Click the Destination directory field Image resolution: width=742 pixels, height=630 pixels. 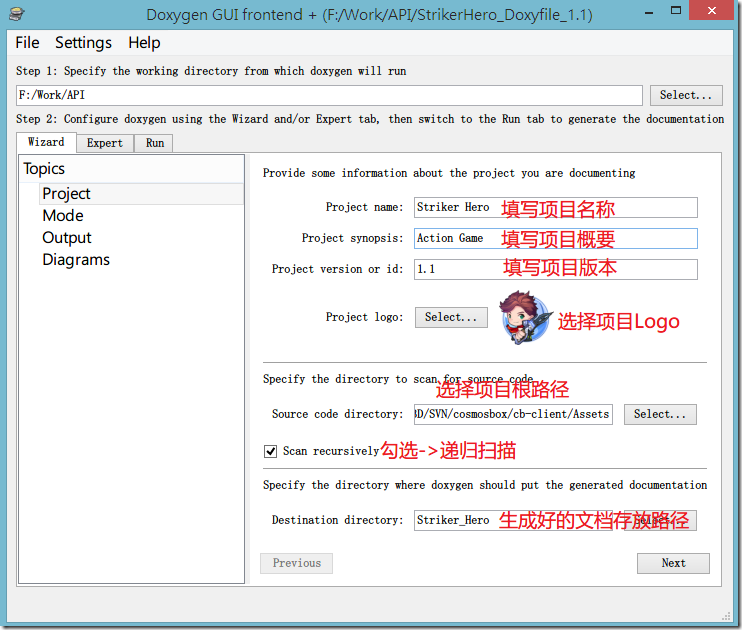point(513,520)
